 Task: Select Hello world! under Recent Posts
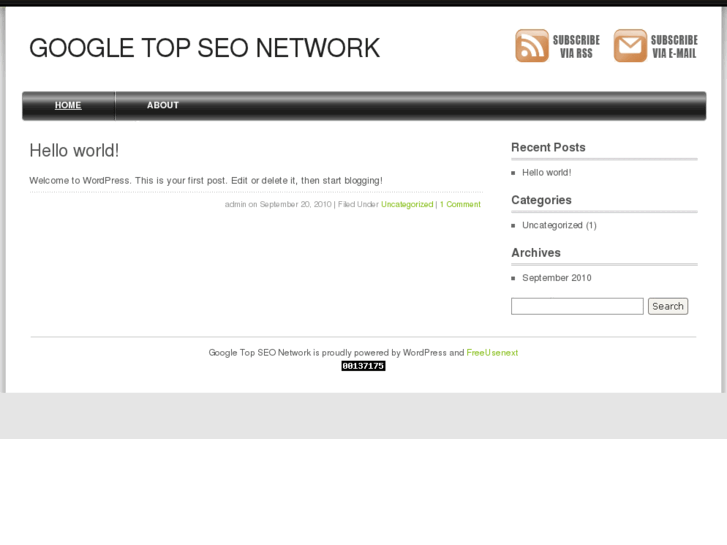pyautogui.click(x=546, y=173)
